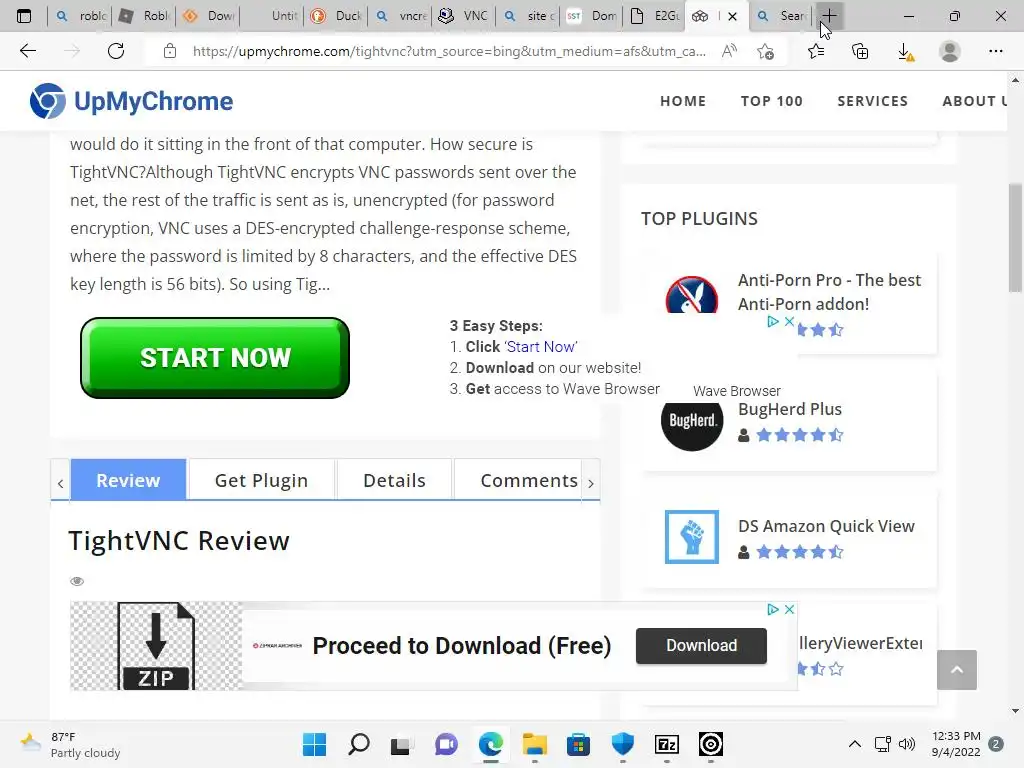Open AdChoices icon on Wave Browser ad
Viewport: 1024px width, 768px height.
point(773,321)
